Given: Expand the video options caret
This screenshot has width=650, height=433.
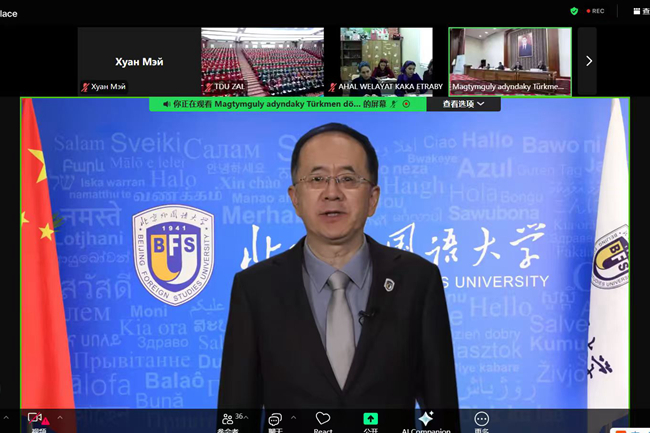Looking at the screenshot, I should point(59,418).
